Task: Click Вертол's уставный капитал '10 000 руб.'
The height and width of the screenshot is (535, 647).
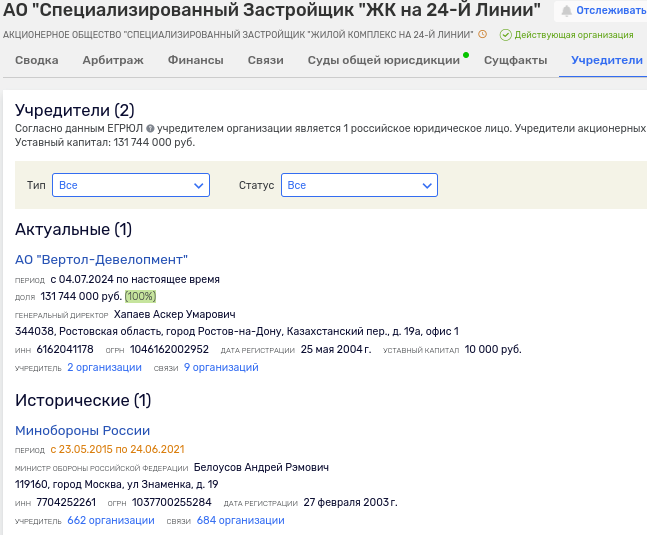Action: coord(493,349)
